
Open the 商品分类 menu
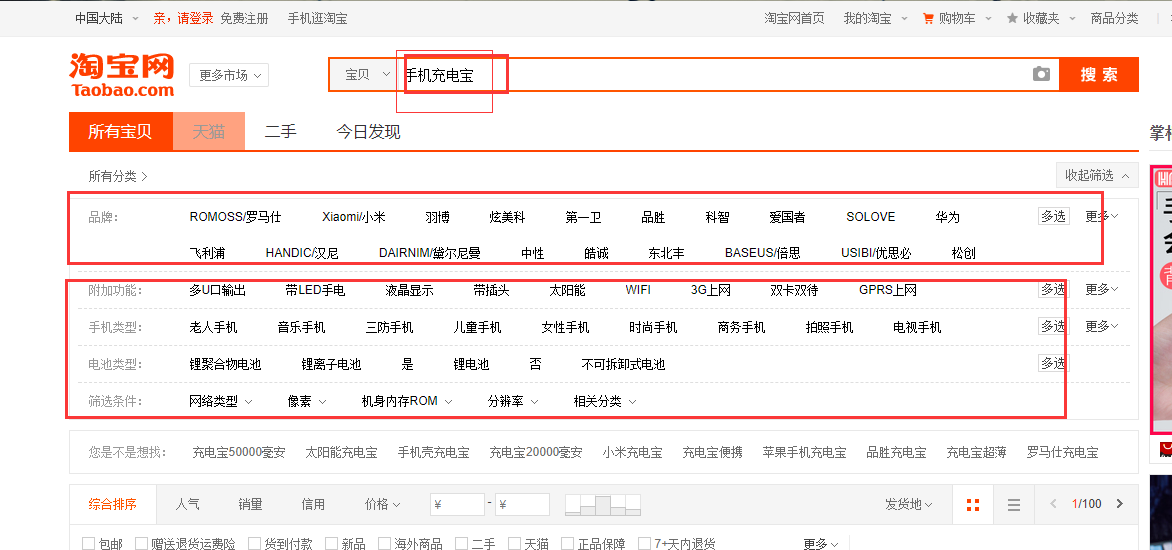click(x=1114, y=19)
